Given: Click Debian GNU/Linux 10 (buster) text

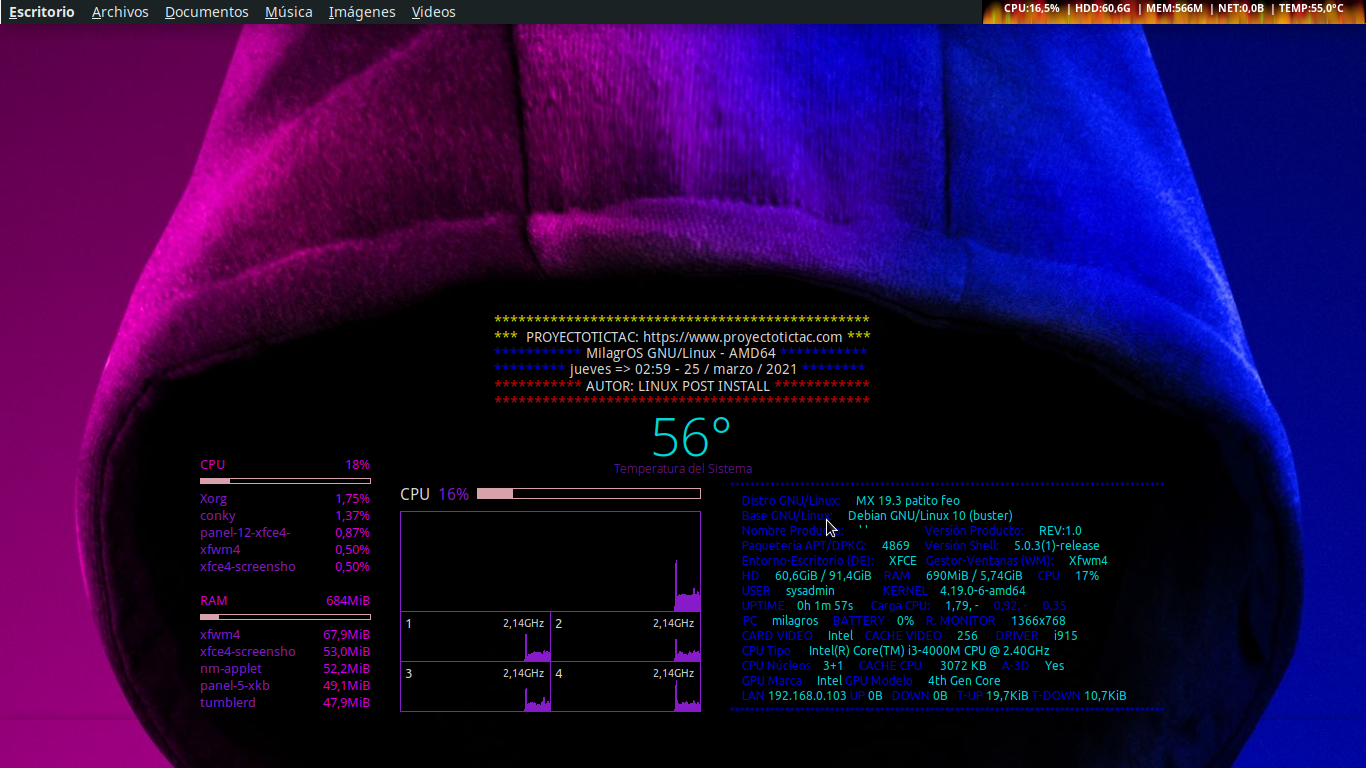Looking at the screenshot, I should pyautogui.click(x=930, y=516).
